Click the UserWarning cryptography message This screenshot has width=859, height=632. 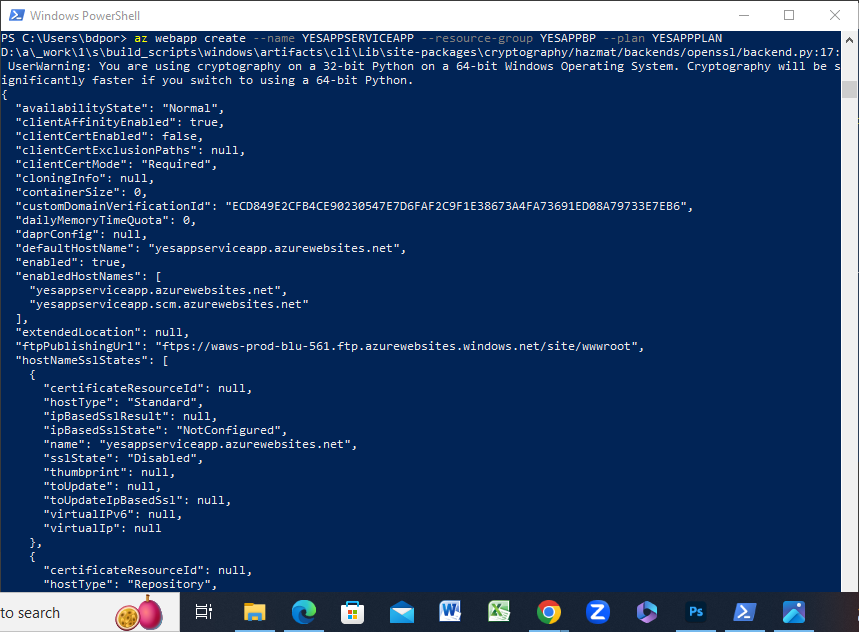pyautogui.click(x=421, y=73)
